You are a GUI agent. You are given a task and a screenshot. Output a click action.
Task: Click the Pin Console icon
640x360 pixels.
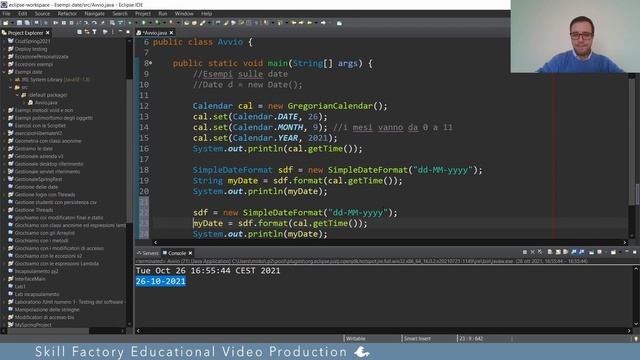coord(591,252)
